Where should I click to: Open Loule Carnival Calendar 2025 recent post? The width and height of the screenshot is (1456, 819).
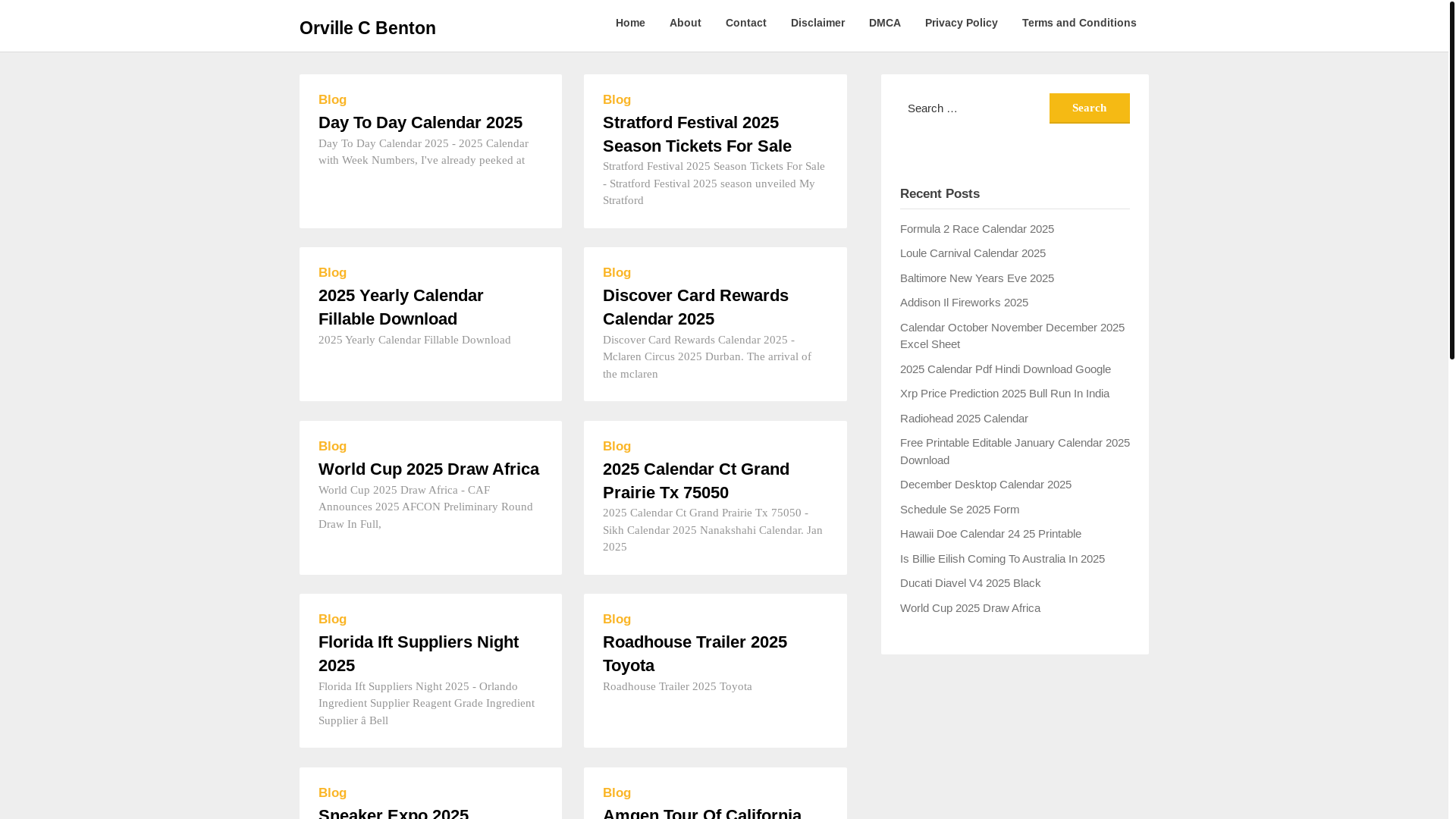(972, 253)
